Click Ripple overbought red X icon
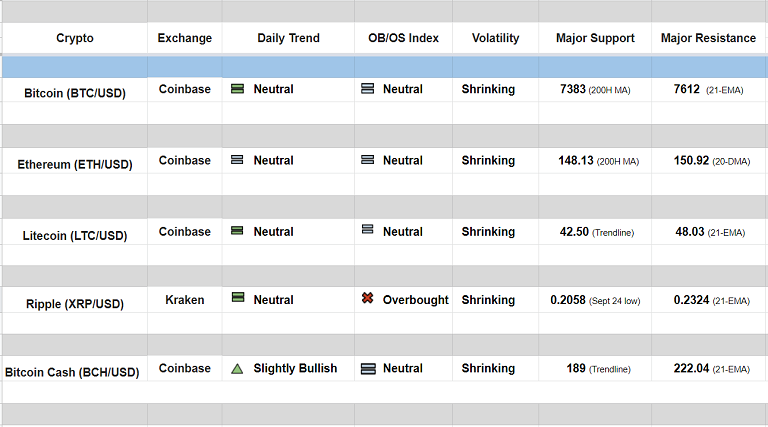Image resolution: width=768 pixels, height=427 pixels. (x=367, y=299)
